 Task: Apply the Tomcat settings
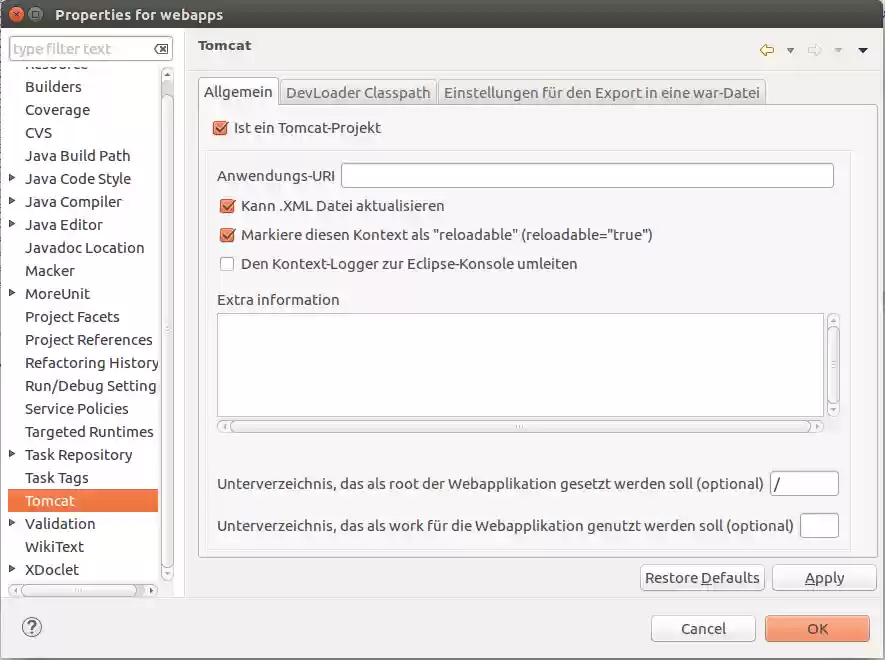coord(823,577)
